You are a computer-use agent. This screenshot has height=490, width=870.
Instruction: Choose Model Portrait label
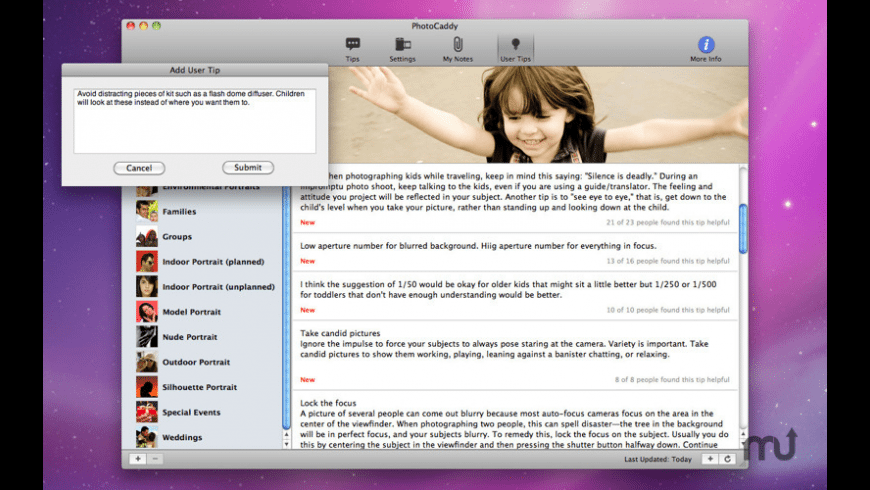click(191, 312)
